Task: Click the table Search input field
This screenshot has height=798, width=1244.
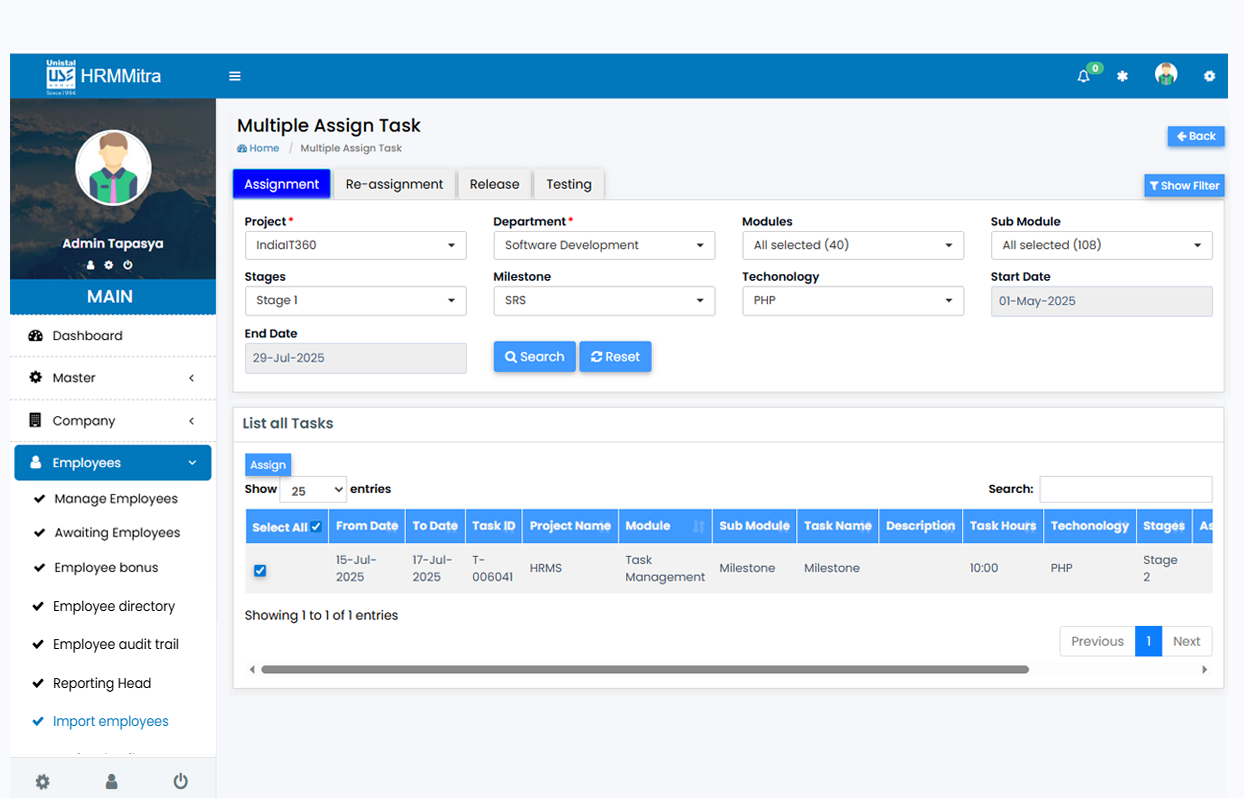Action: pyautogui.click(x=1125, y=489)
